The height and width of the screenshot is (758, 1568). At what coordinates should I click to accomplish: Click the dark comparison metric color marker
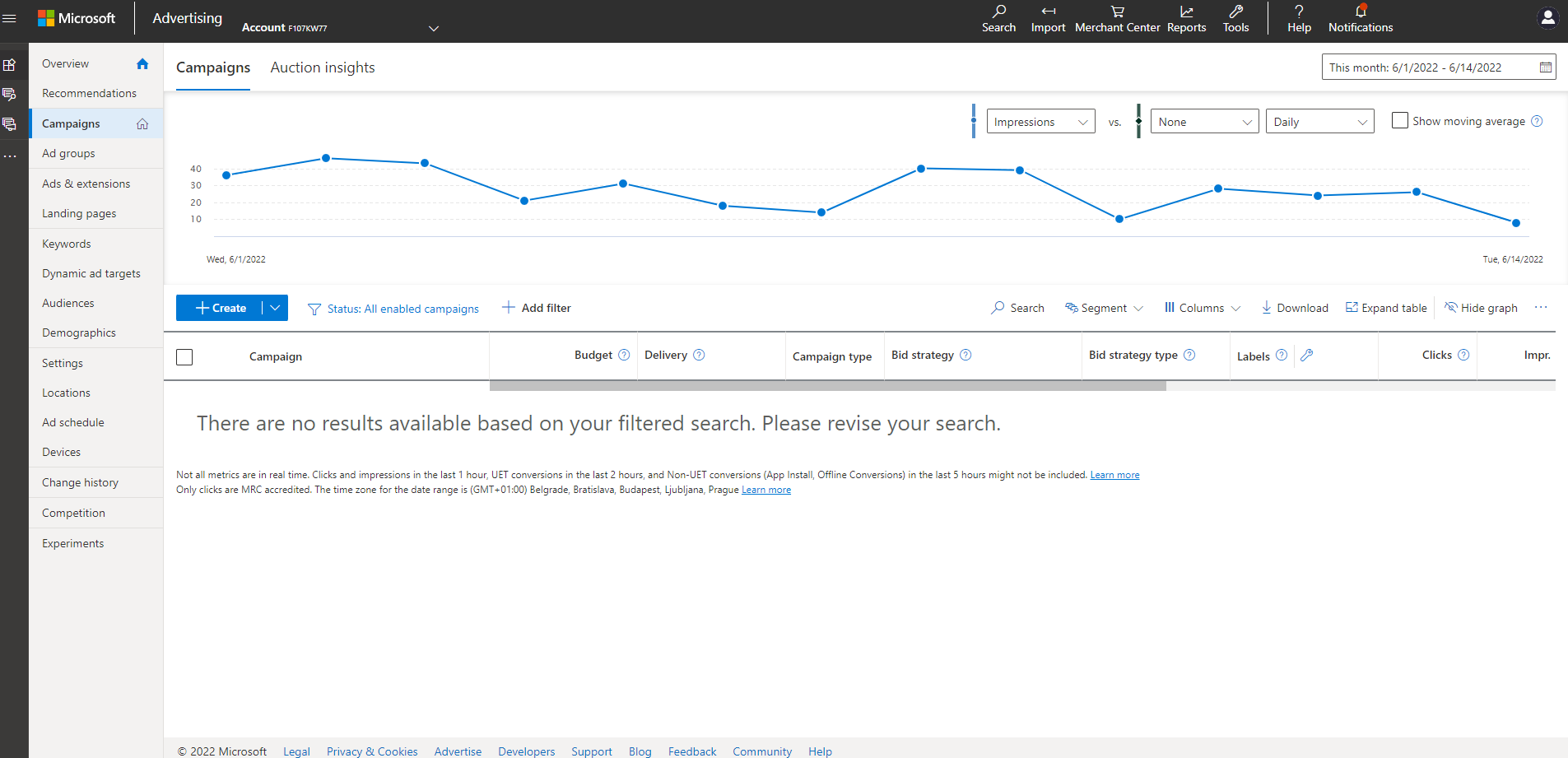pyautogui.click(x=1138, y=121)
